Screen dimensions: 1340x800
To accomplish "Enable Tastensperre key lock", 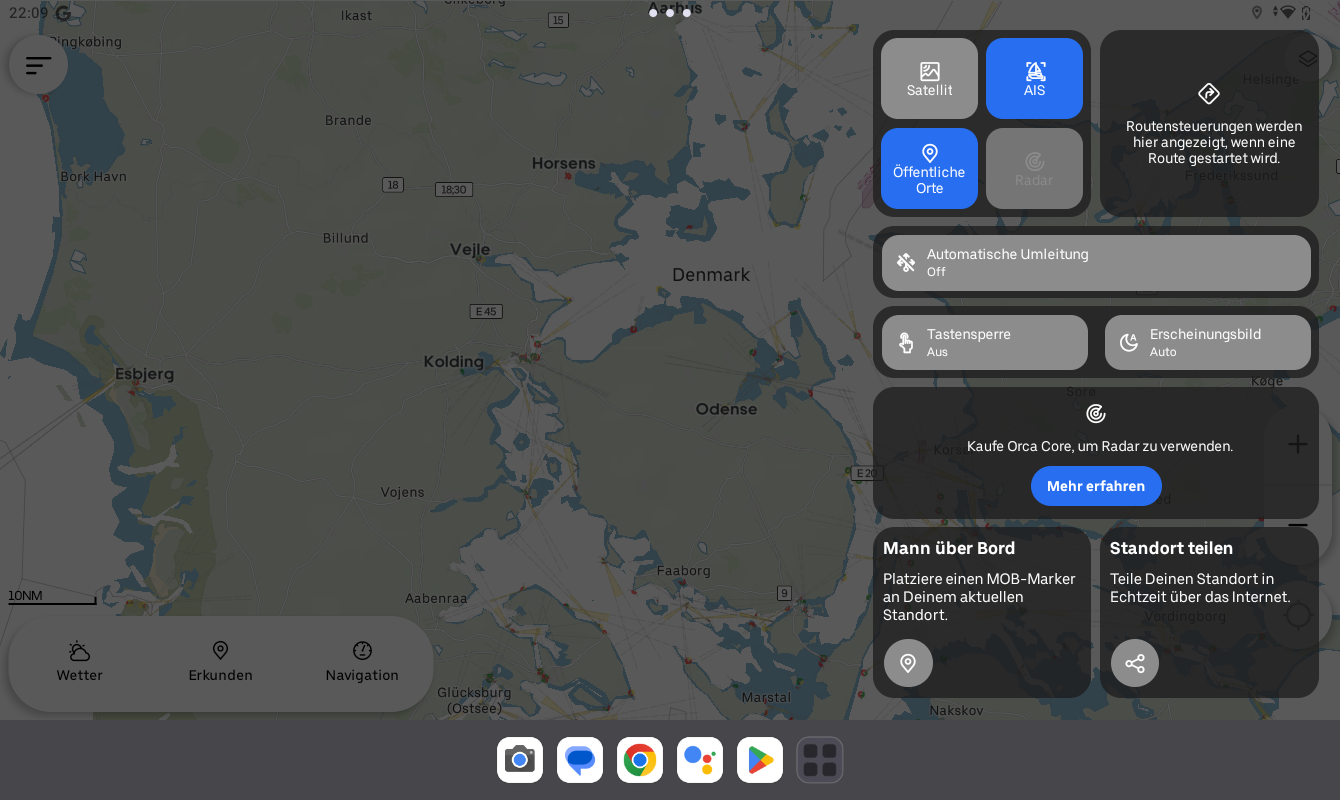I will [984, 343].
